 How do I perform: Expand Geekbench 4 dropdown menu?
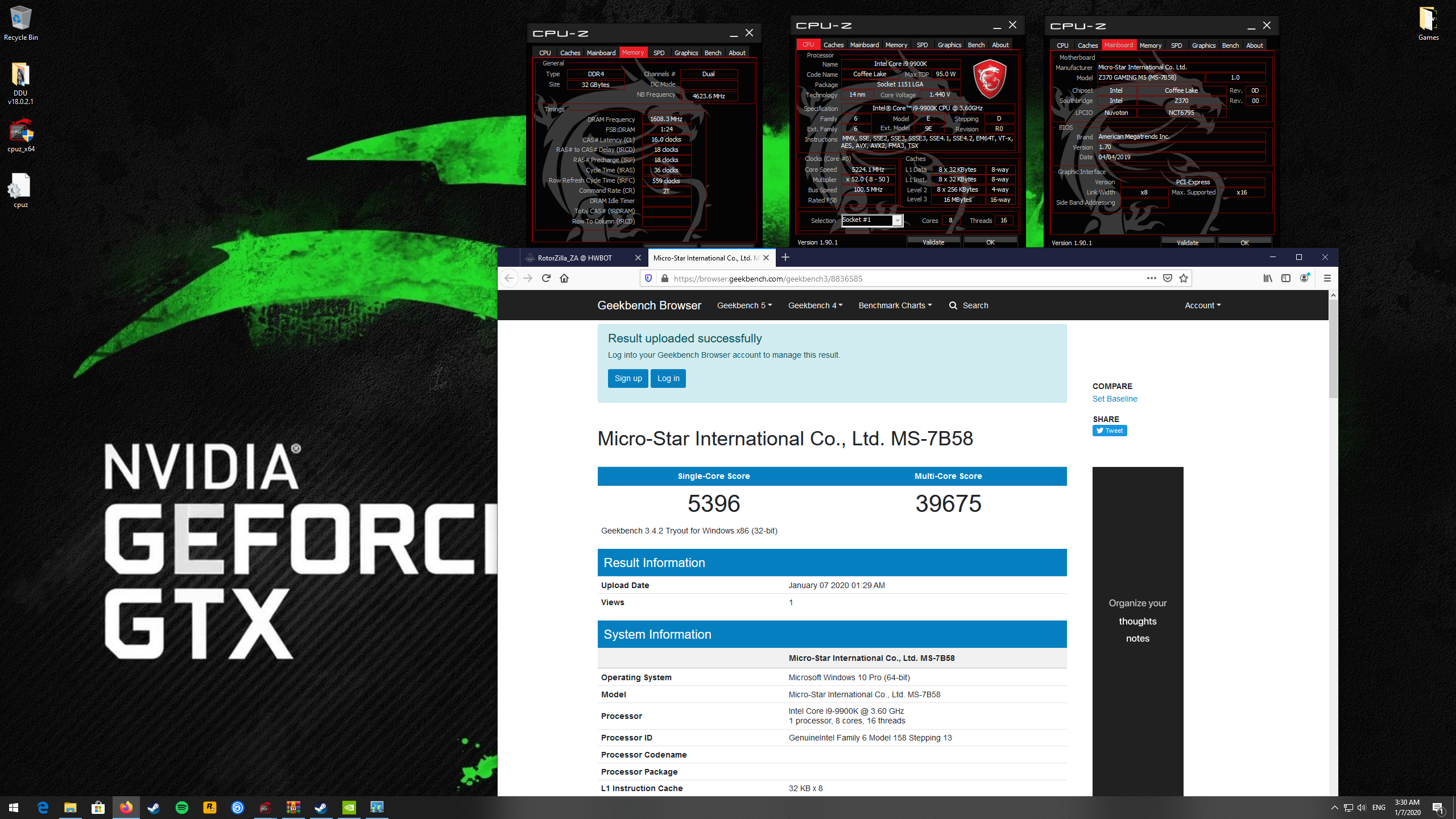click(x=815, y=305)
